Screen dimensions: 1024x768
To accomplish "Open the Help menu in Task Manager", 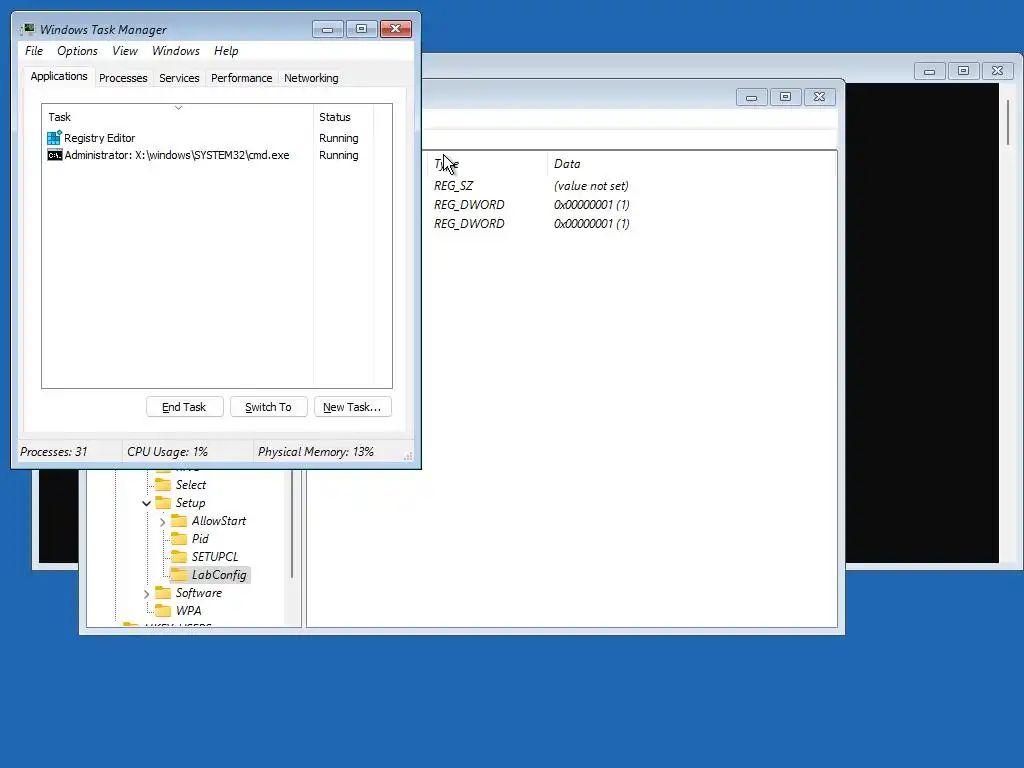I will point(226,51).
